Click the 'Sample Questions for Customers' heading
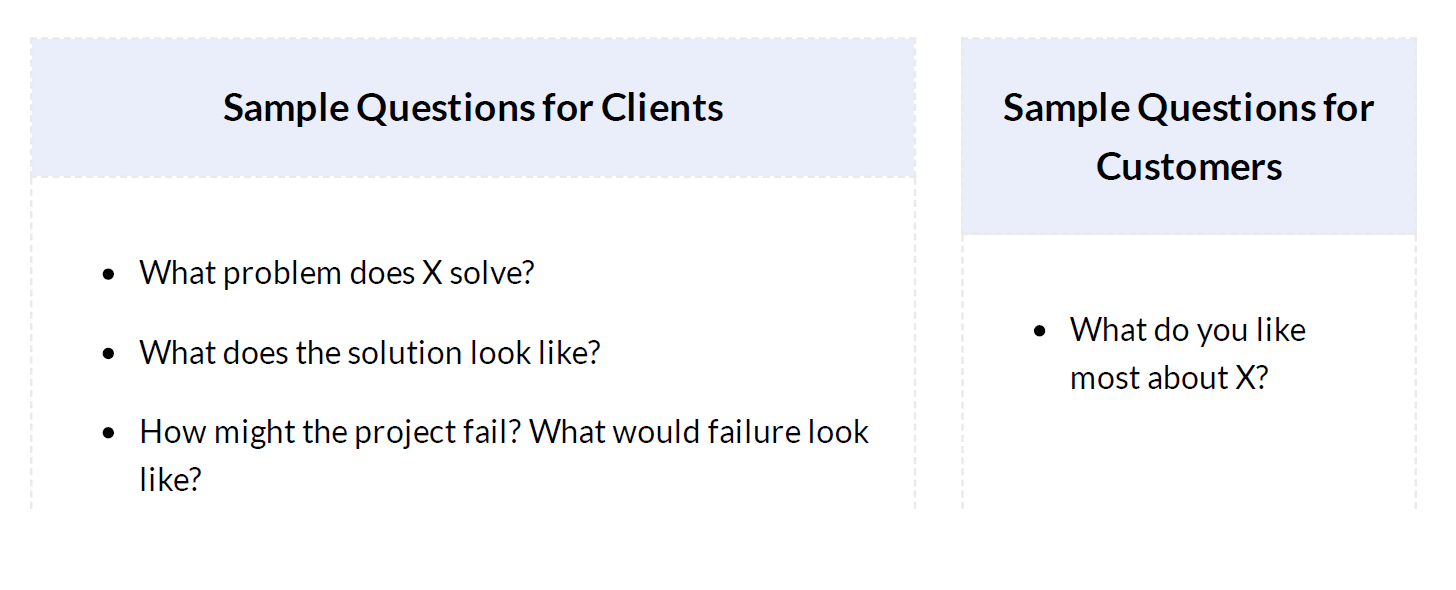 pos(1189,136)
